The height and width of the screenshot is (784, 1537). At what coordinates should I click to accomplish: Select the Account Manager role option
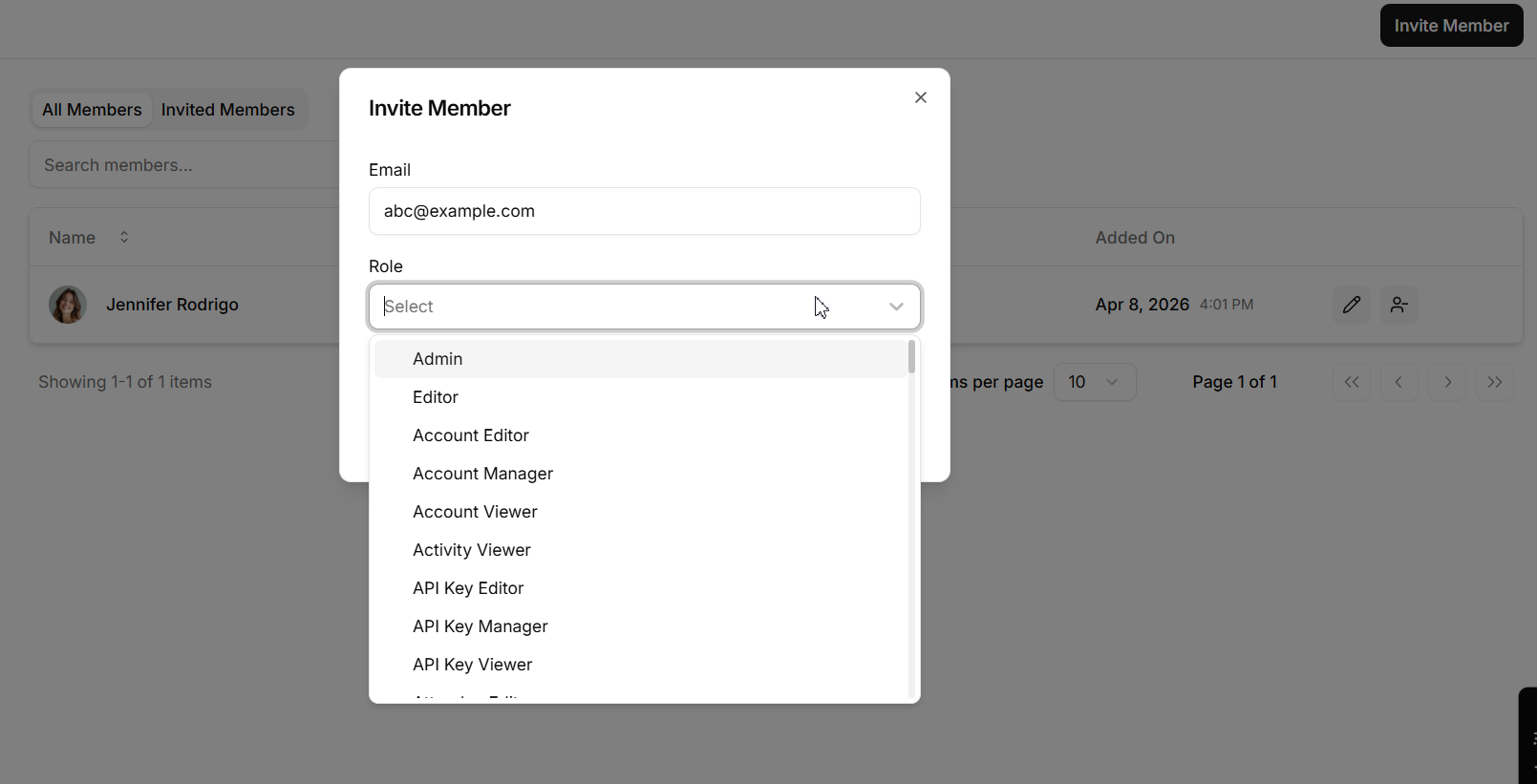tap(482, 474)
